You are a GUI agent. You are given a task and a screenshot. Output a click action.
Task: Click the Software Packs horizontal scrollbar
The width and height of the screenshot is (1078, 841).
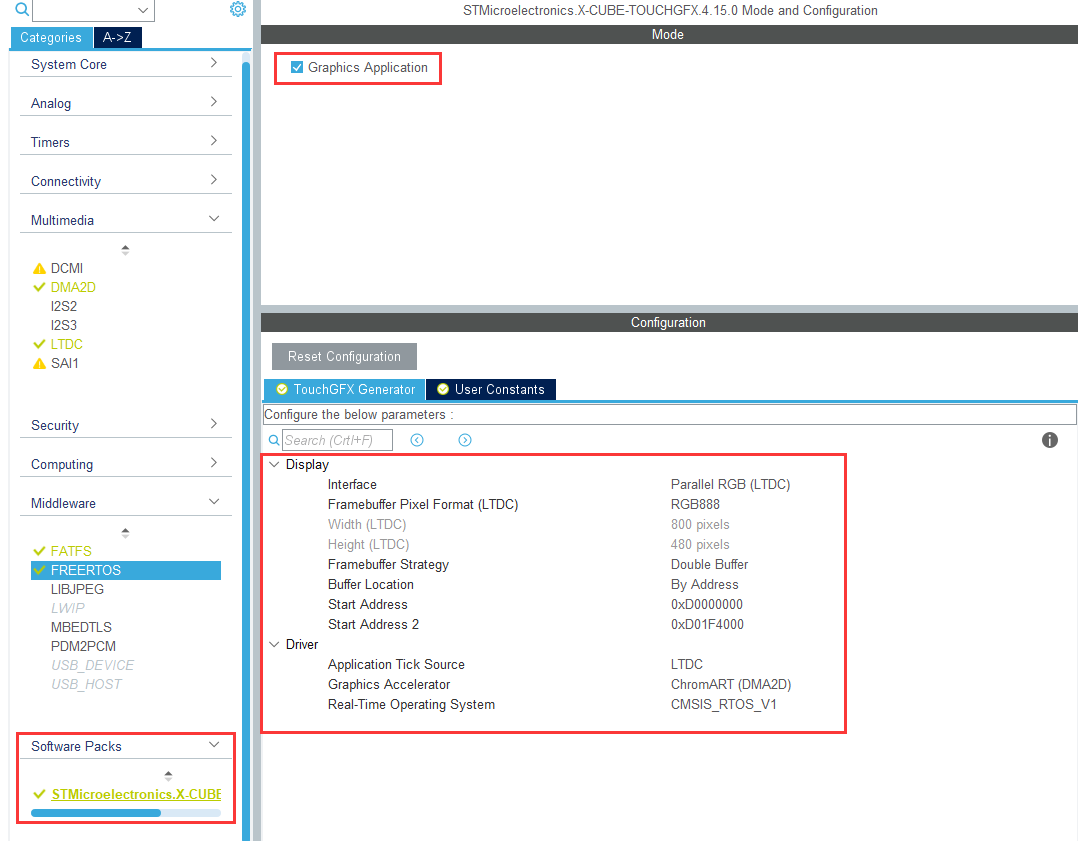point(96,813)
